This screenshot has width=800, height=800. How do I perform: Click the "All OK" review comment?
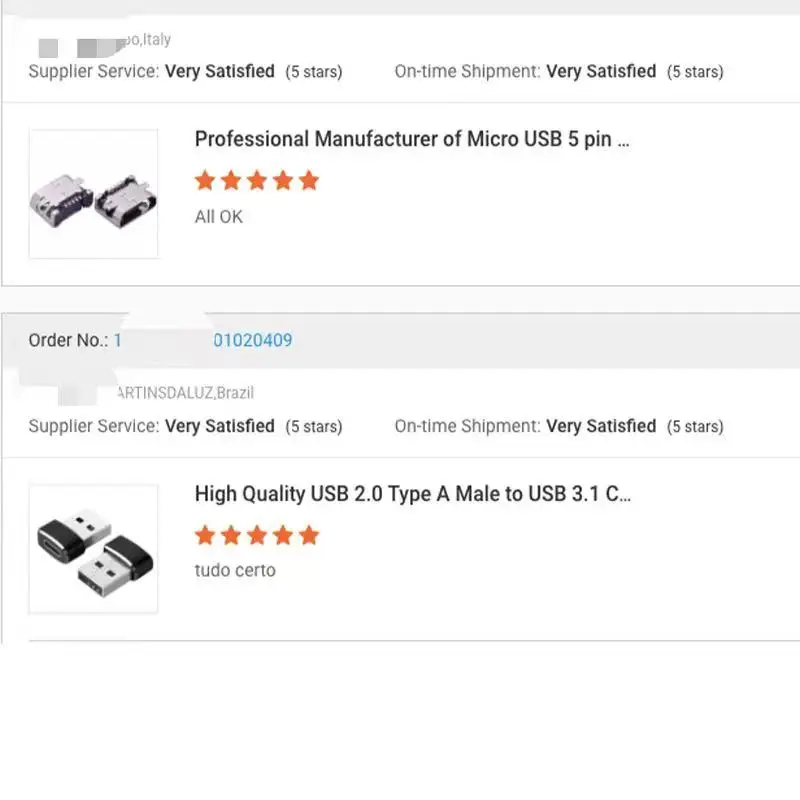[218, 216]
